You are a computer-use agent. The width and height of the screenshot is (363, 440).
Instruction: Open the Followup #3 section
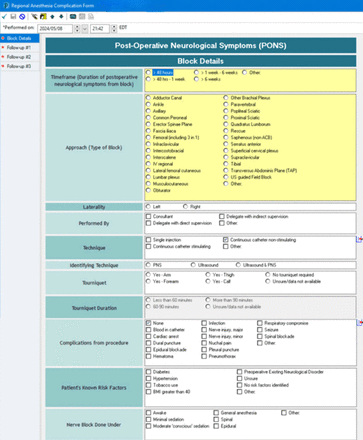(19, 66)
